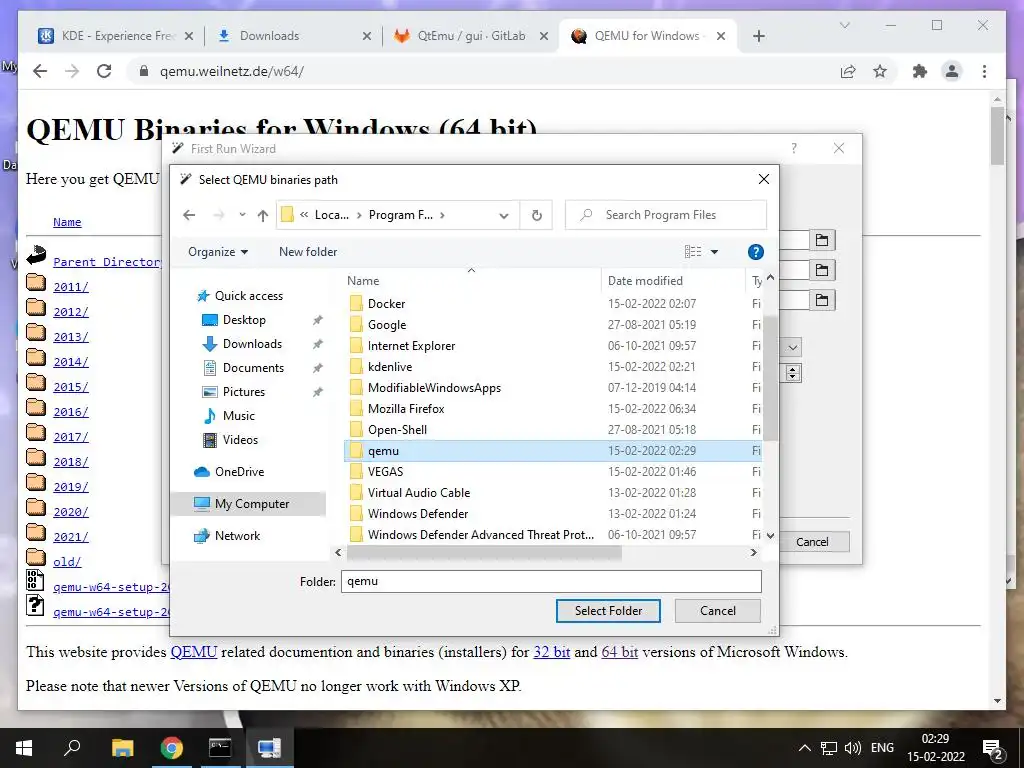Click the Back arrow in file dialog
Screen dimensions: 1024x768
click(189, 215)
